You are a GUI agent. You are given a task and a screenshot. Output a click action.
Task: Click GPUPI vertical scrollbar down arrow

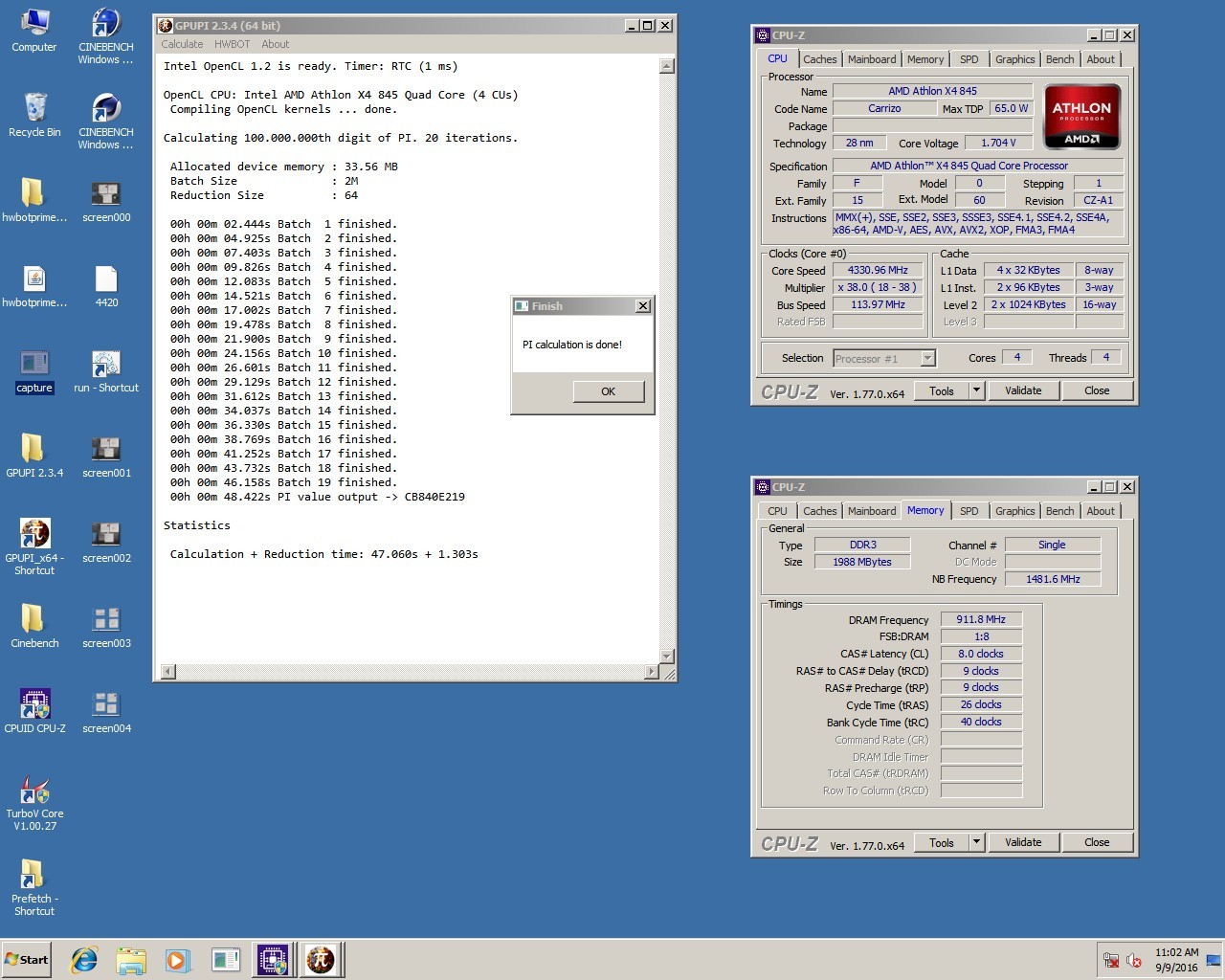667,657
